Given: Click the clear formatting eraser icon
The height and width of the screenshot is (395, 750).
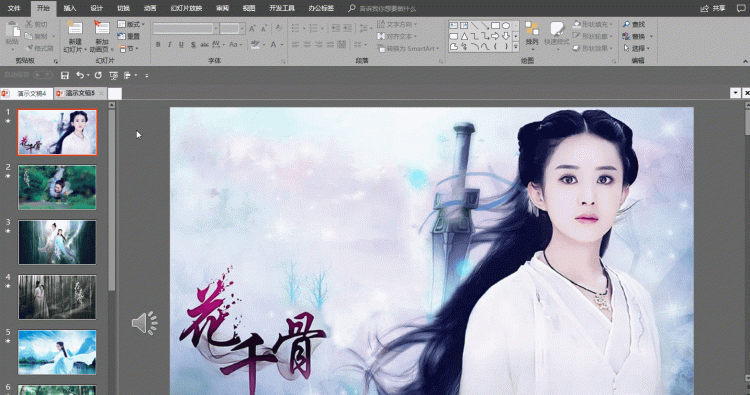Looking at the screenshot, I should click(279, 29).
